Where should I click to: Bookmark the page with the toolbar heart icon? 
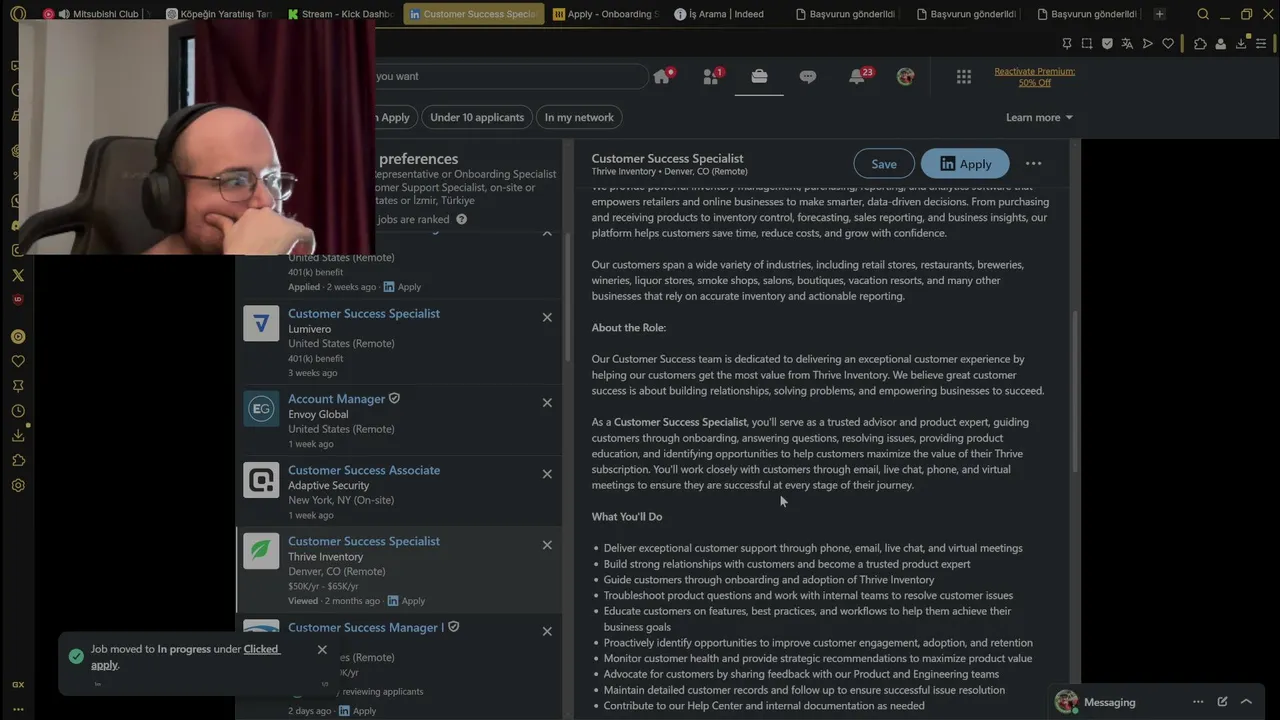tap(1167, 44)
